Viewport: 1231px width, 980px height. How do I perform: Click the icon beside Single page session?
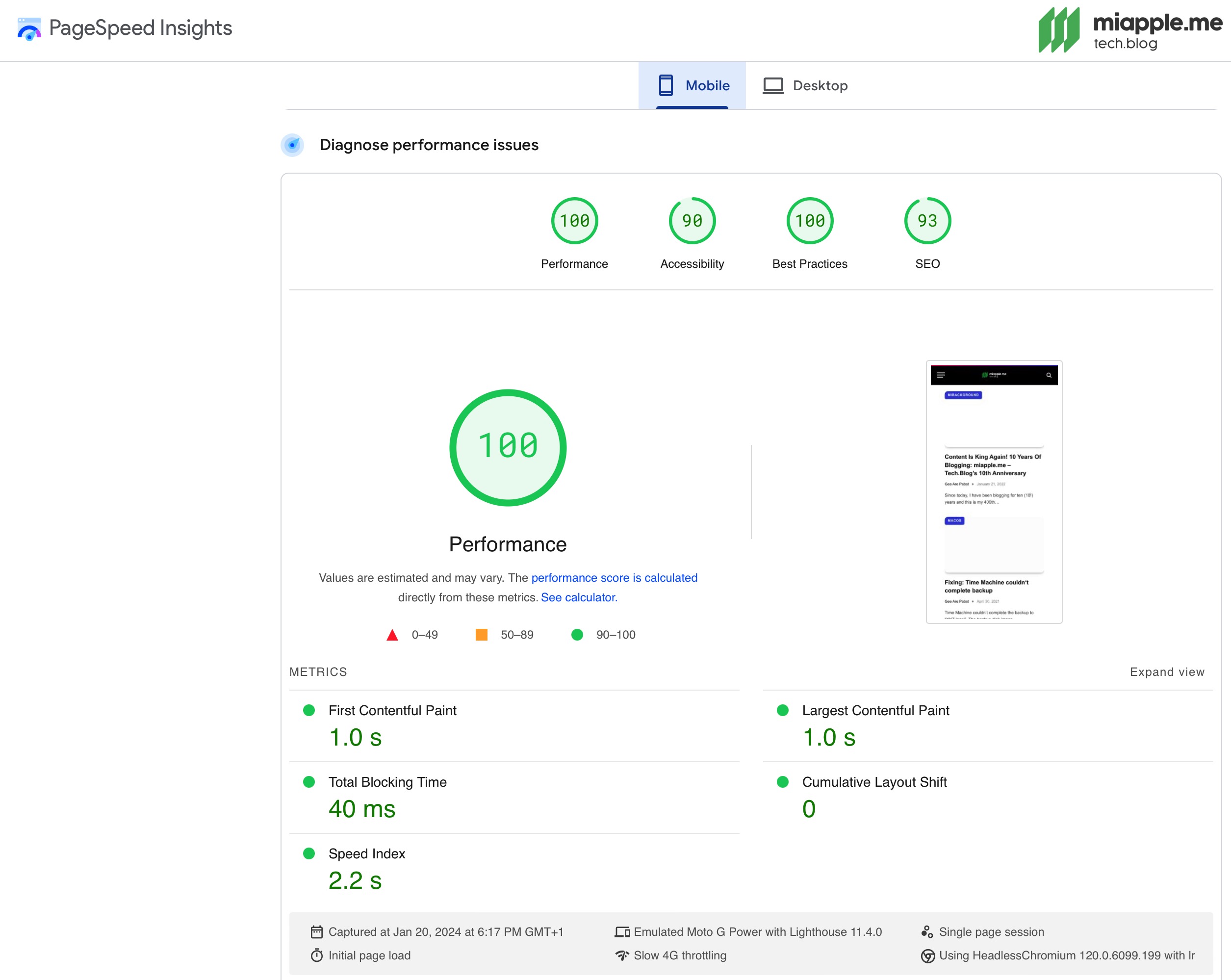click(x=927, y=932)
